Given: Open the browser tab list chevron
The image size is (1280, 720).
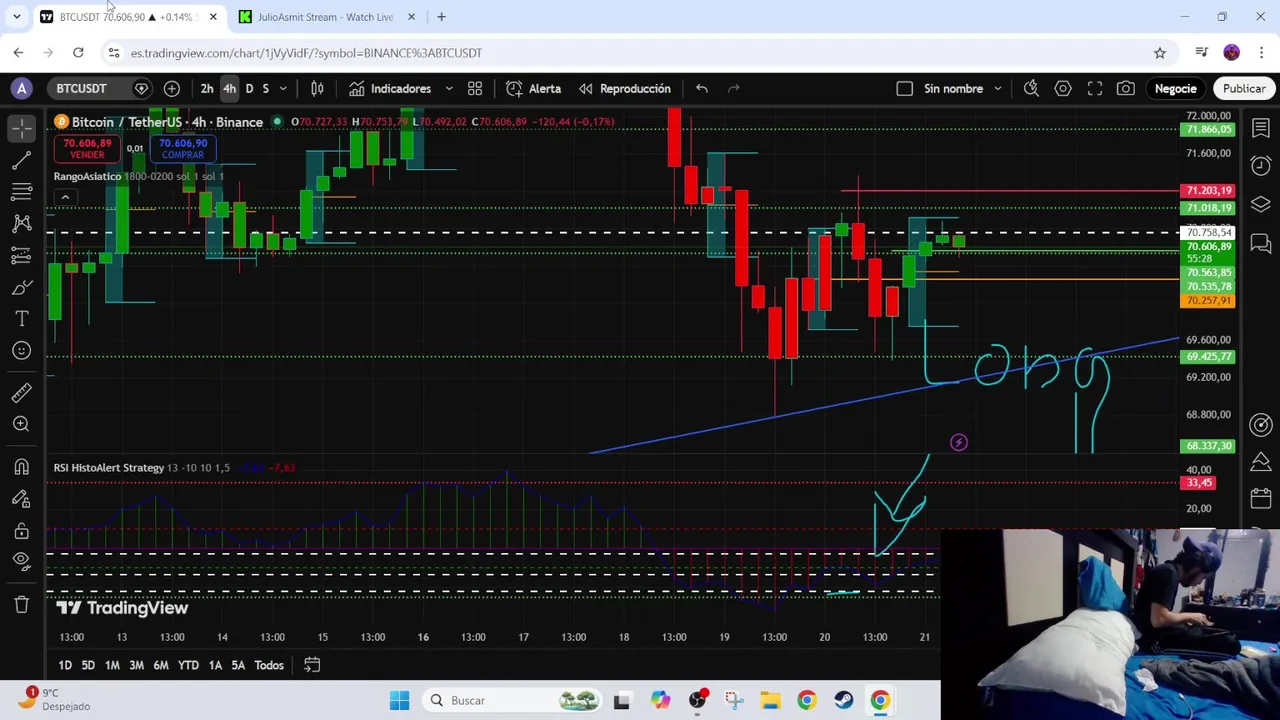Looking at the screenshot, I should pos(17,17).
